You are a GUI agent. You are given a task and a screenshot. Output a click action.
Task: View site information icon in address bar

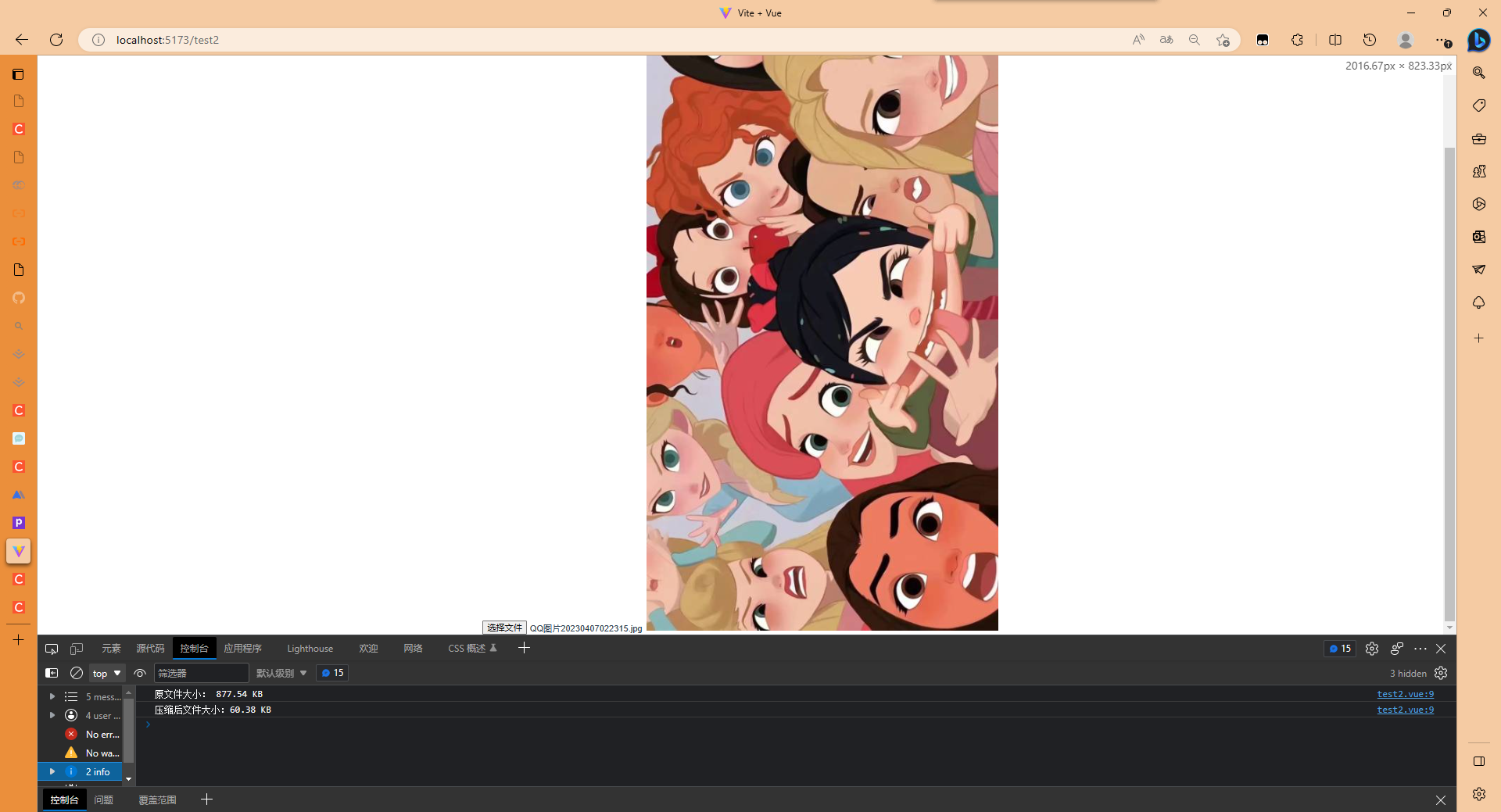(99, 40)
